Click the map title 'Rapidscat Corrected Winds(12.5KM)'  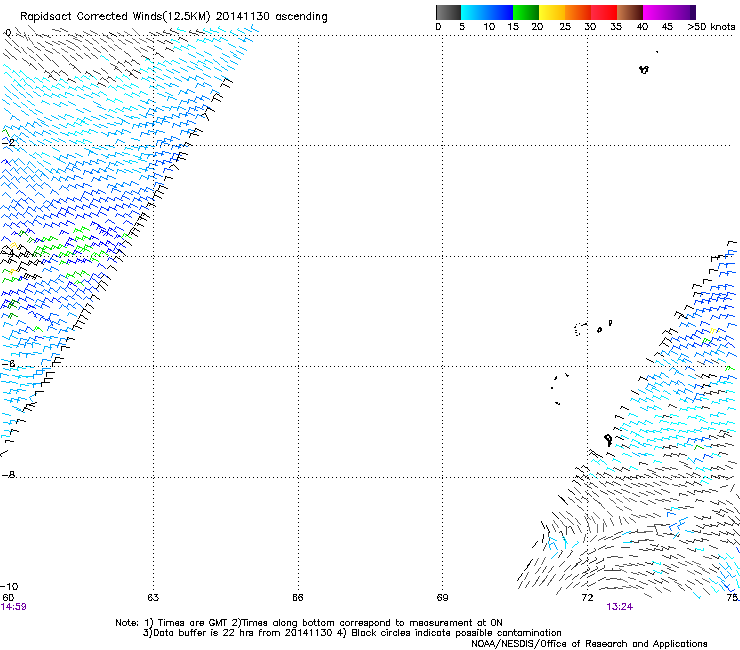tap(115, 17)
